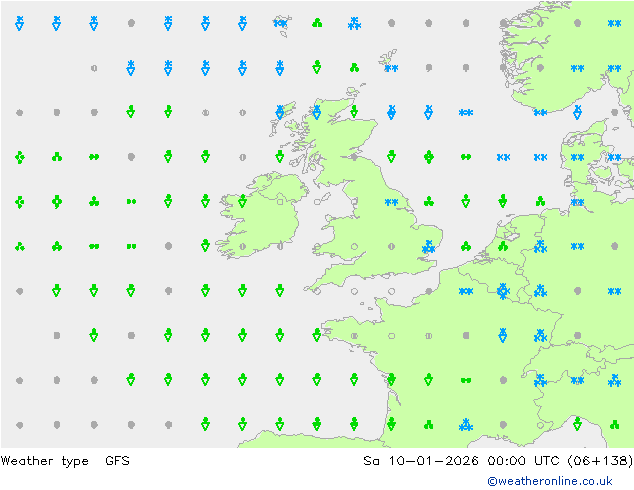This screenshot has height=490, width=634.
Task: Click the round blue heavy-snow symbol over Belgium
Action: click(503, 291)
